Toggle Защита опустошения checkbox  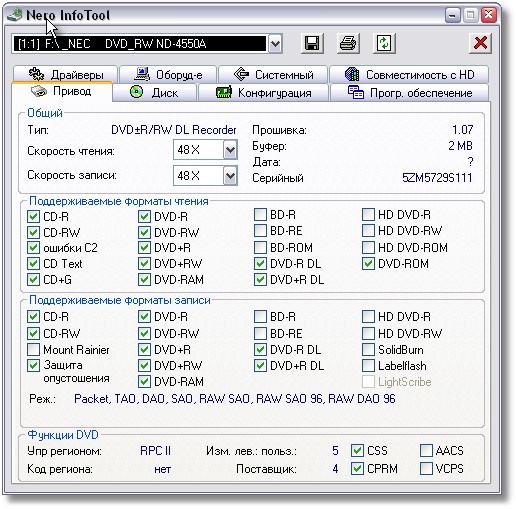[x=33, y=365]
